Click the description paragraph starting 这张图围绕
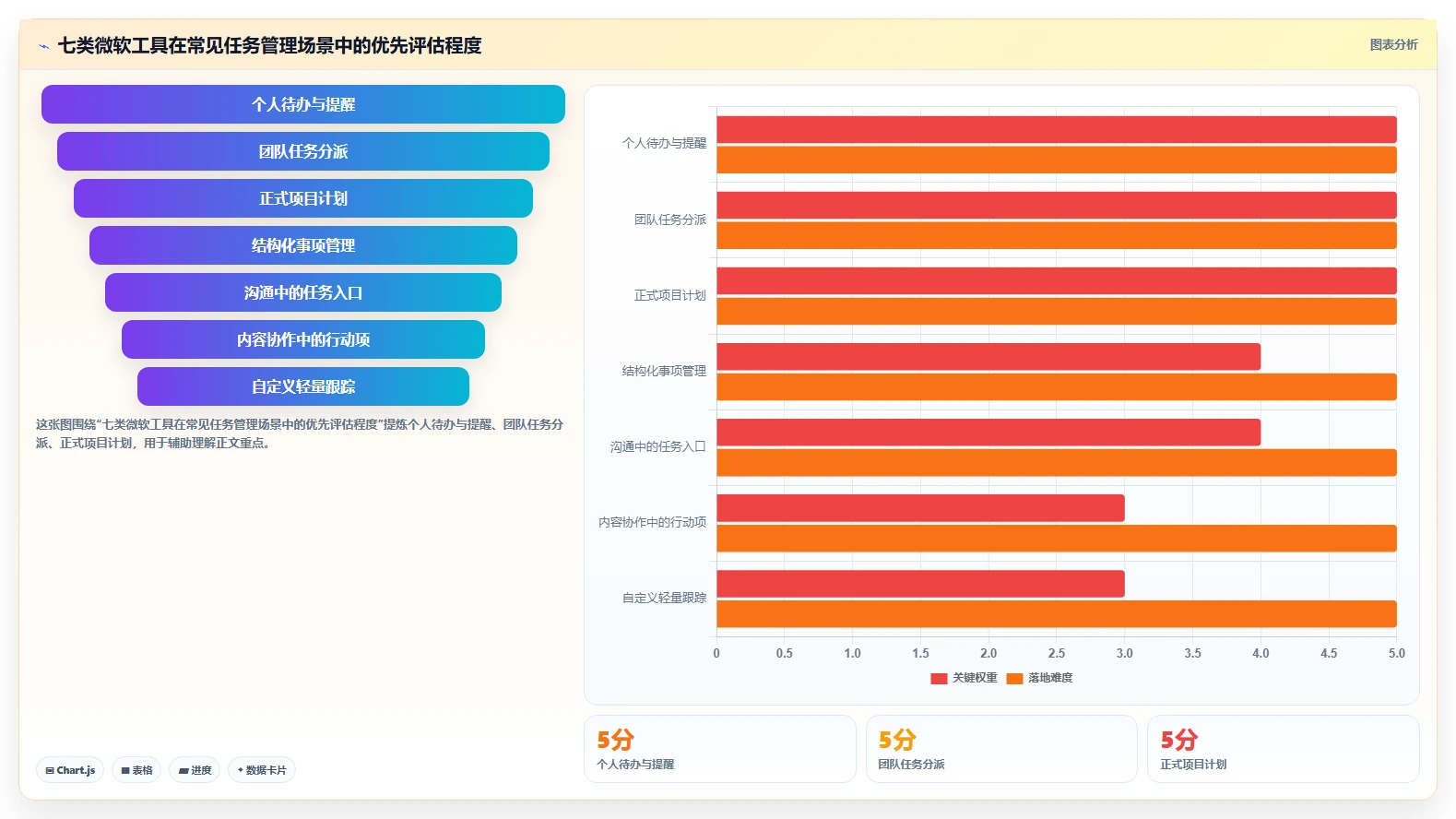The image size is (1456, 819). point(300,433)
